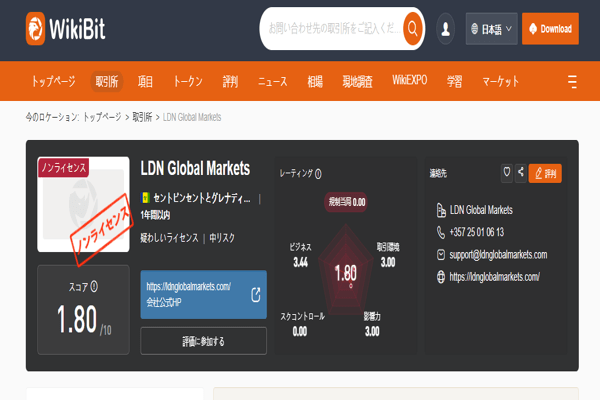
Task: Select the 取引所 nav tab
Action: (107, 81)
